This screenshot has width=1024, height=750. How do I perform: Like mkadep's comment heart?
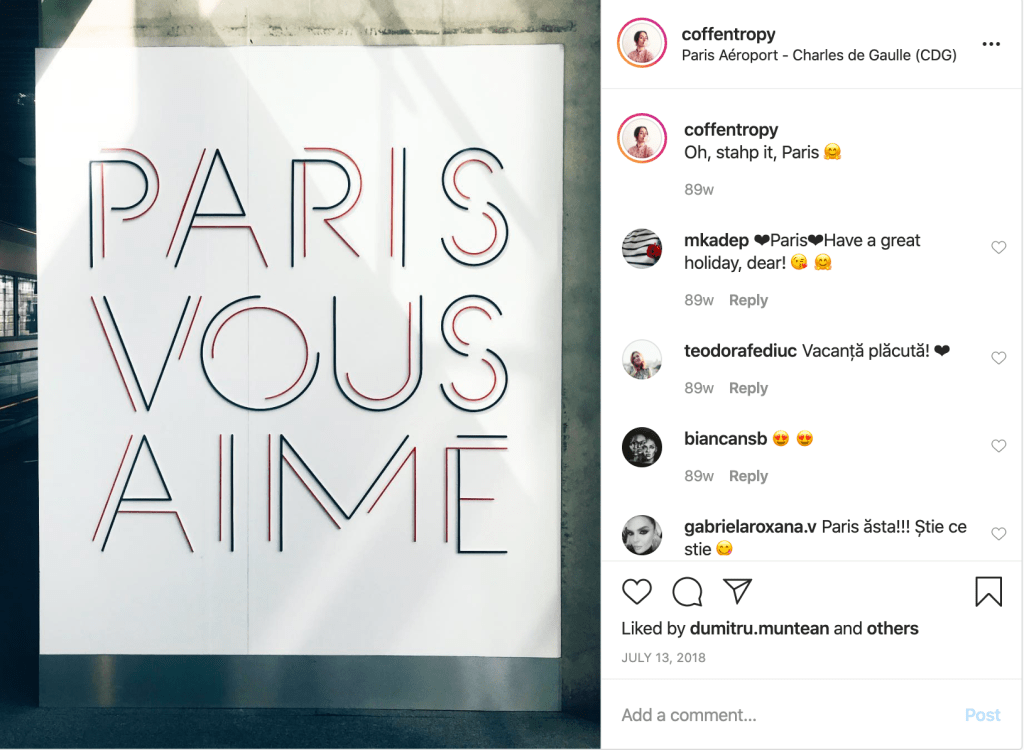[999, 247]
